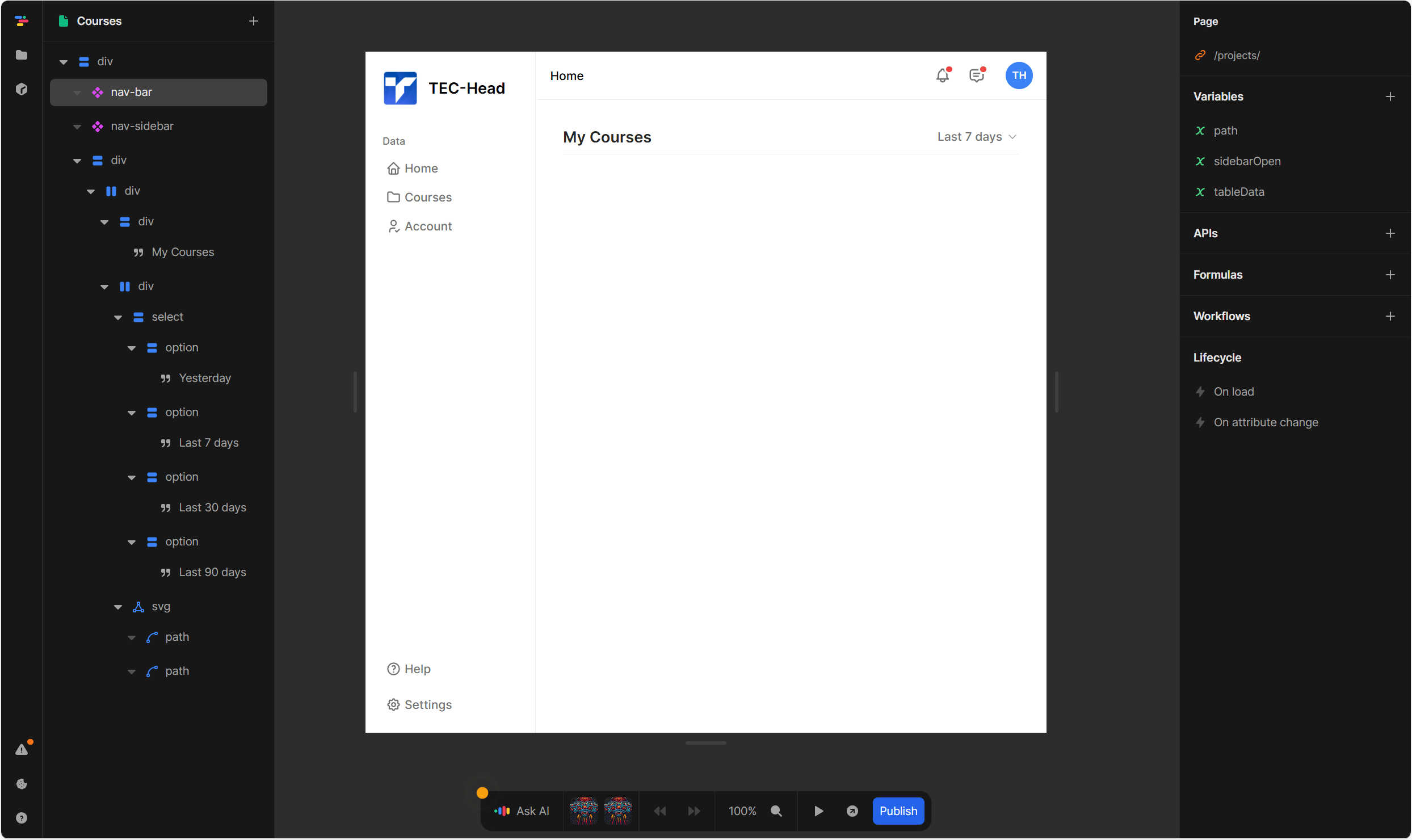Click Settings in preview sidebar
1412x840 pixels.
[419, 705]
